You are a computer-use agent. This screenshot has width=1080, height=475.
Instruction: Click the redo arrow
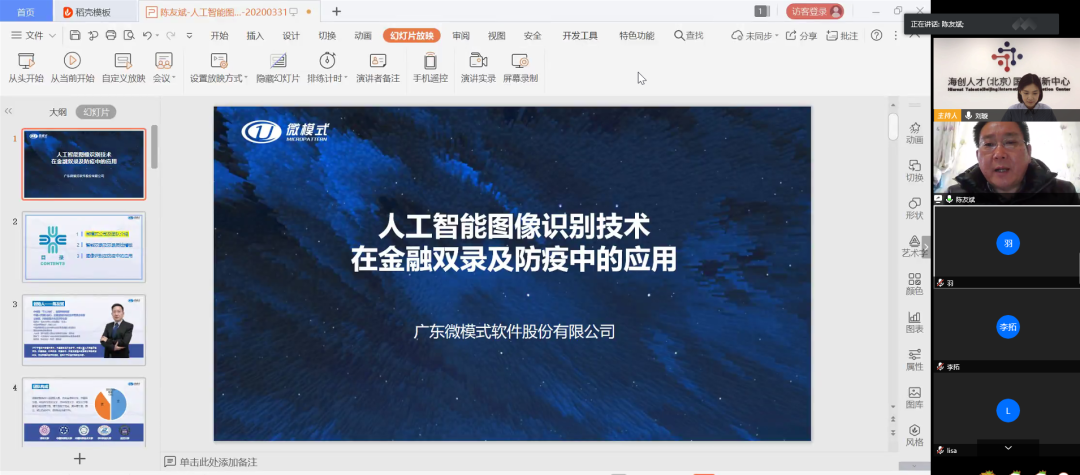(171, 35)
